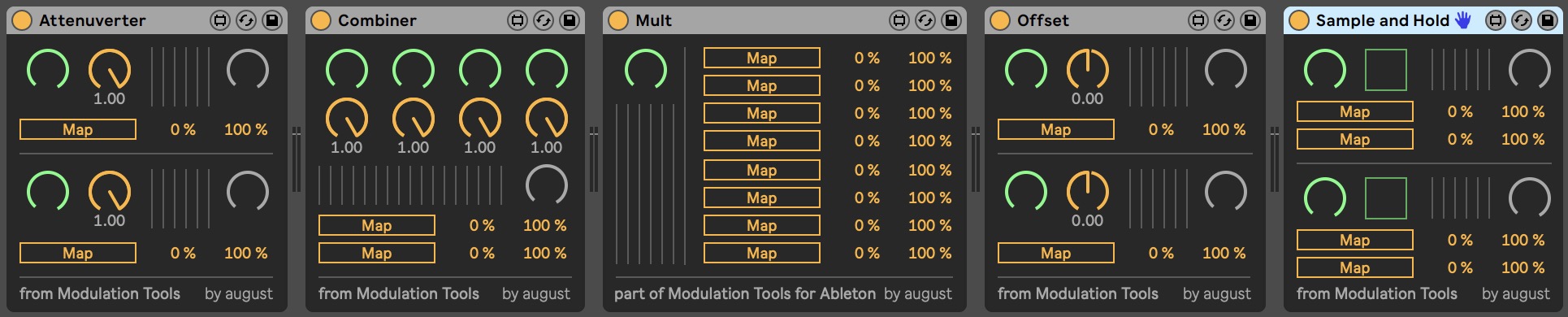
Task: Toggle the Attenuverter device activator
Action: pyautogui.click(x=22, y=20)
